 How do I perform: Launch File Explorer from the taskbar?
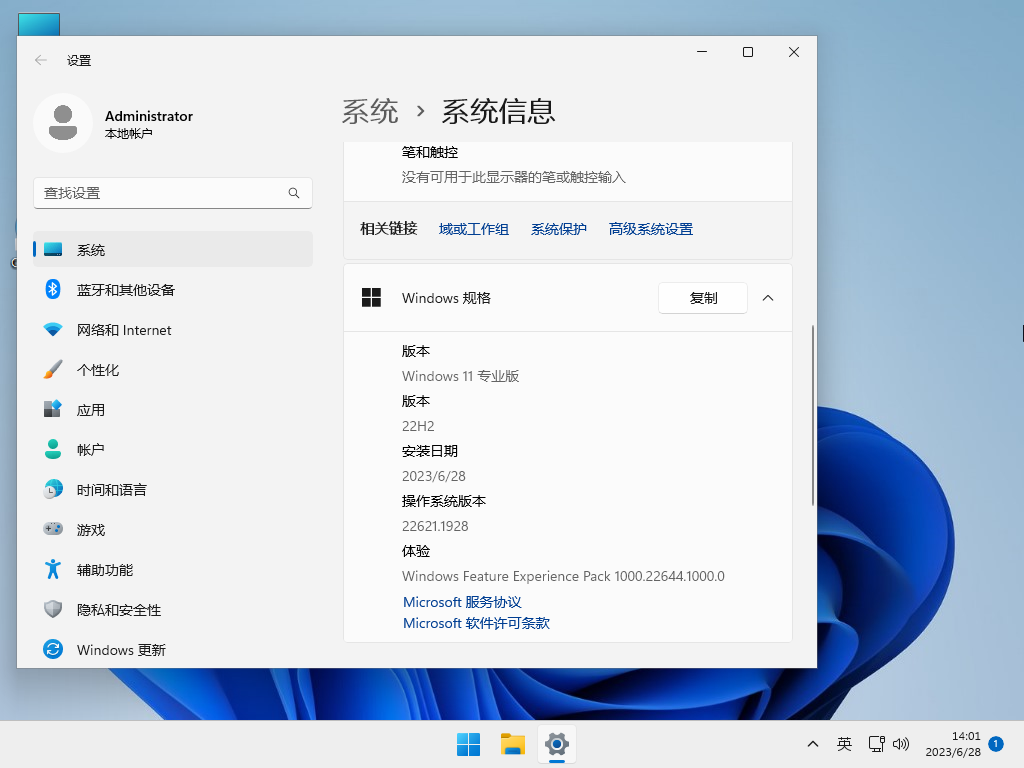(x=512, y=744)
